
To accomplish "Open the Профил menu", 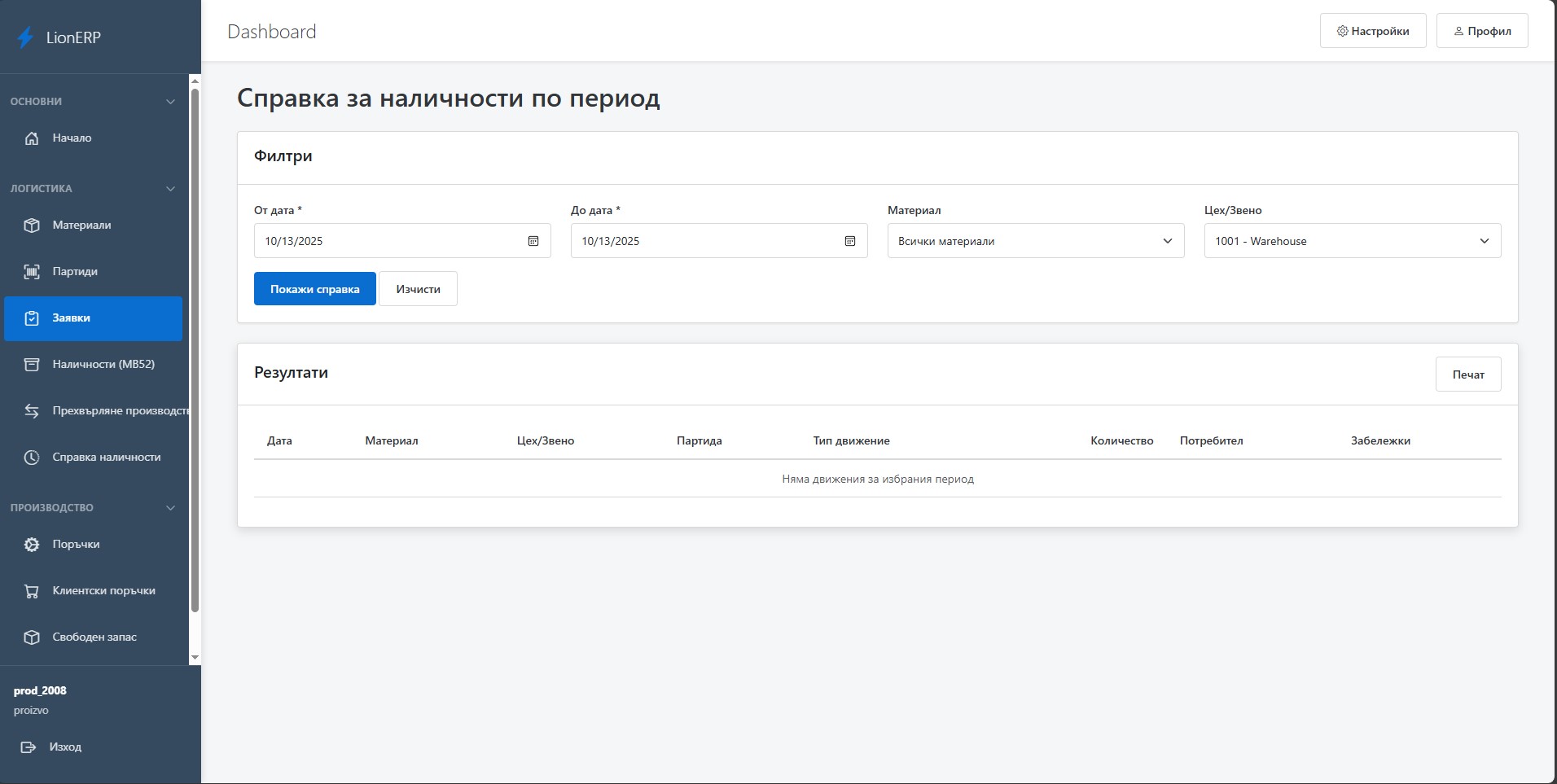I will tap(1482, 31).
